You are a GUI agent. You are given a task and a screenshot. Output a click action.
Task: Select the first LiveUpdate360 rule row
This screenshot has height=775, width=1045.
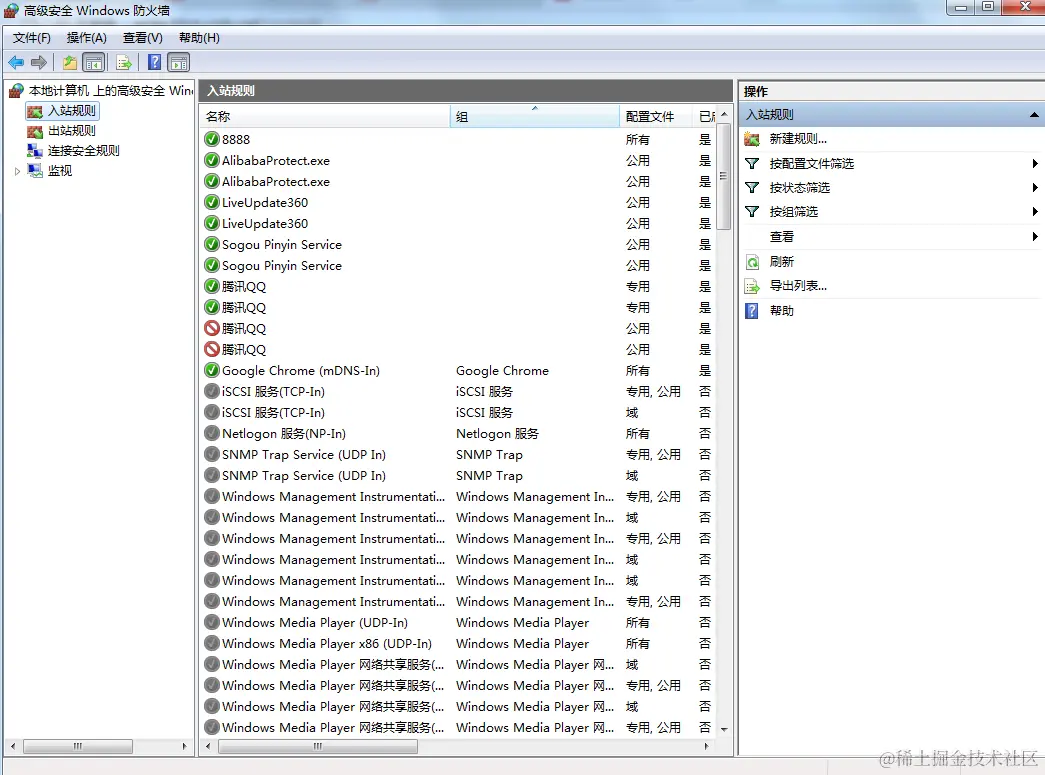pyautogui.click(x=458, y=203)
